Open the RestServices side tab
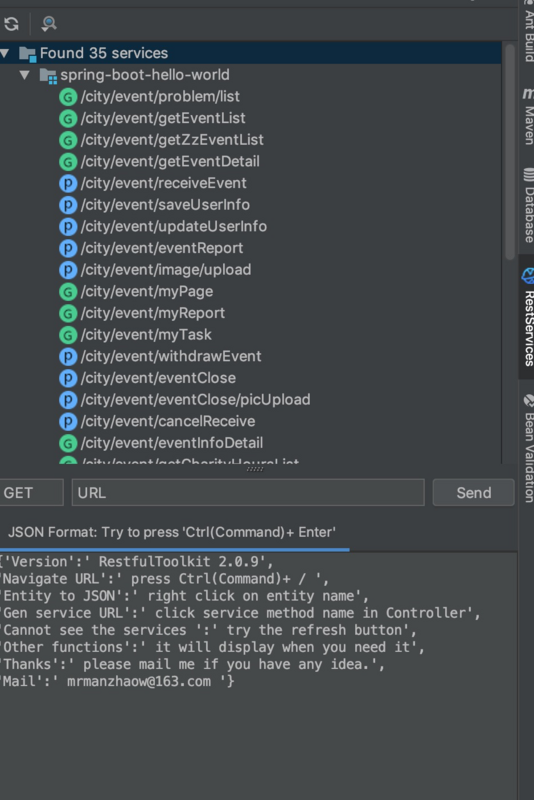The width and height of the screenshot is (534, 800). coord(528,317)
